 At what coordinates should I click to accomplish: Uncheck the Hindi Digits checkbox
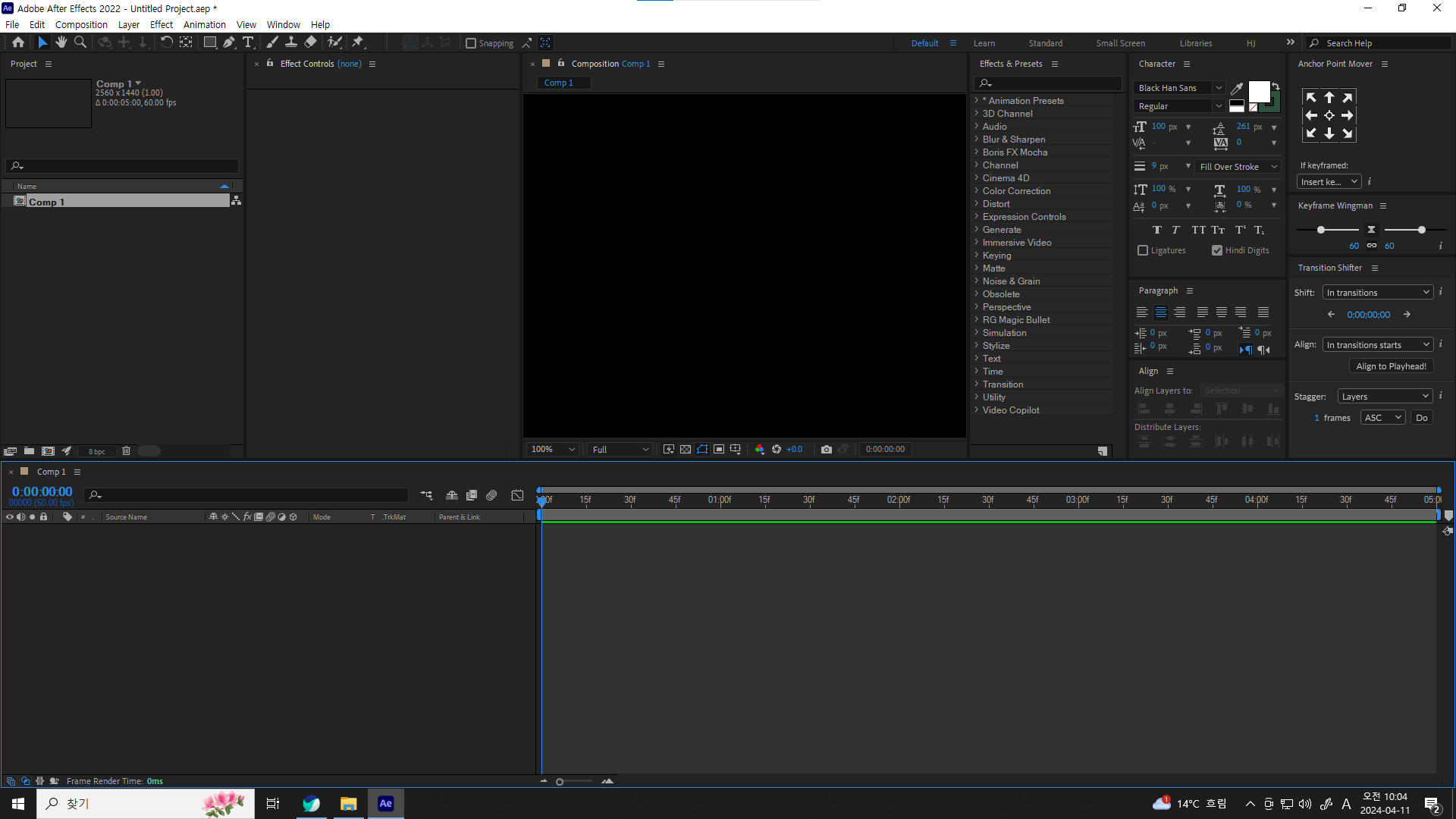[1217, 250]
